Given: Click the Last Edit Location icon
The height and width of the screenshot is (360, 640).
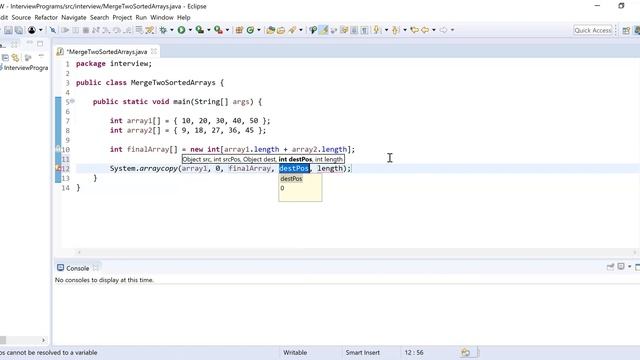Looking at the screenshot, I should coord(414,30).
